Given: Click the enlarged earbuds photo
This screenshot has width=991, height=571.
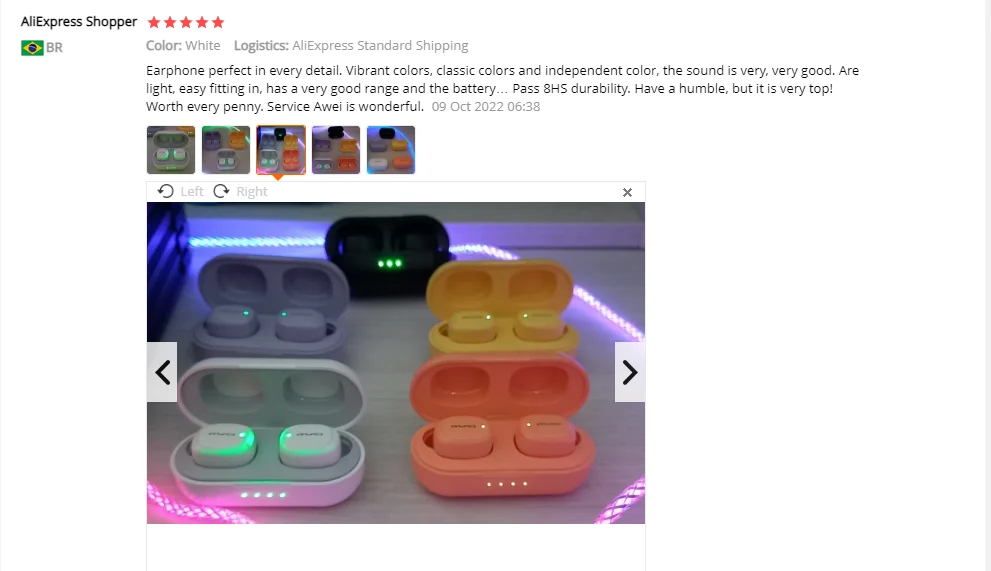Looking at the screenshot, I should tap(396, 363).
